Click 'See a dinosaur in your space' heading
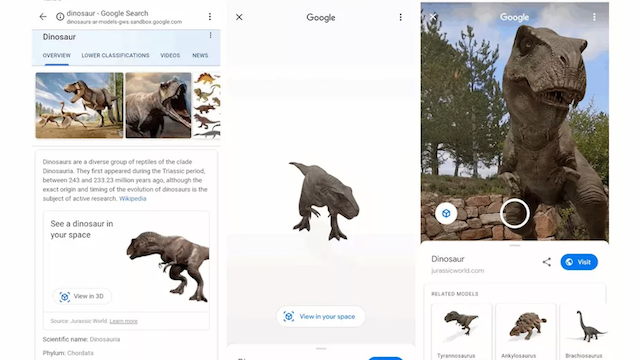Viewport: 640px width, 360px height. [82, 229]
